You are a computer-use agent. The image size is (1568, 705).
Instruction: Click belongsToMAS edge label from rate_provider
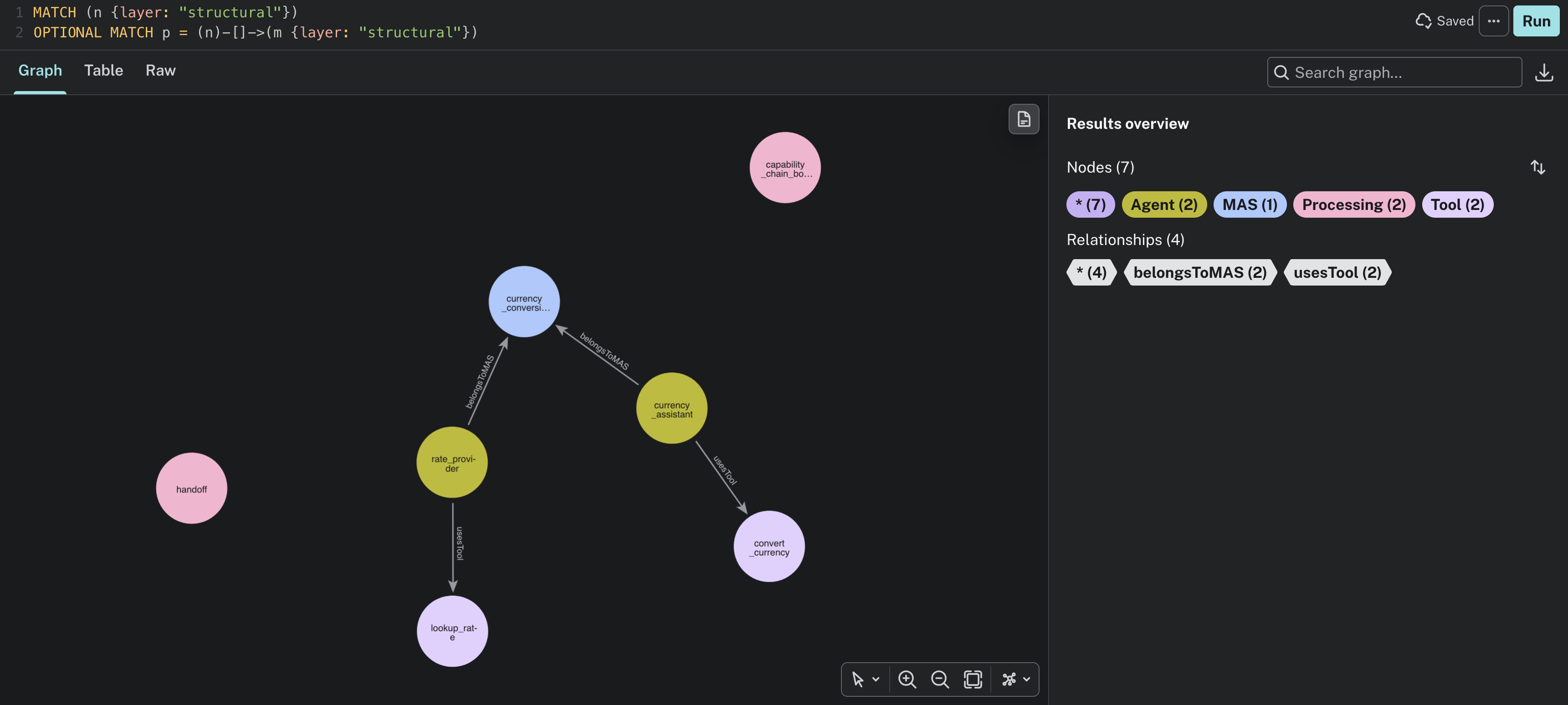(480, 381)
